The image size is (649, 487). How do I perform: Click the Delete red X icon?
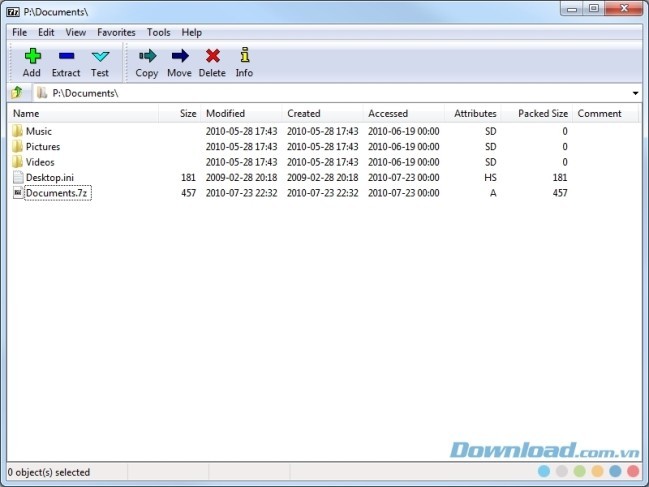[213, 56]
